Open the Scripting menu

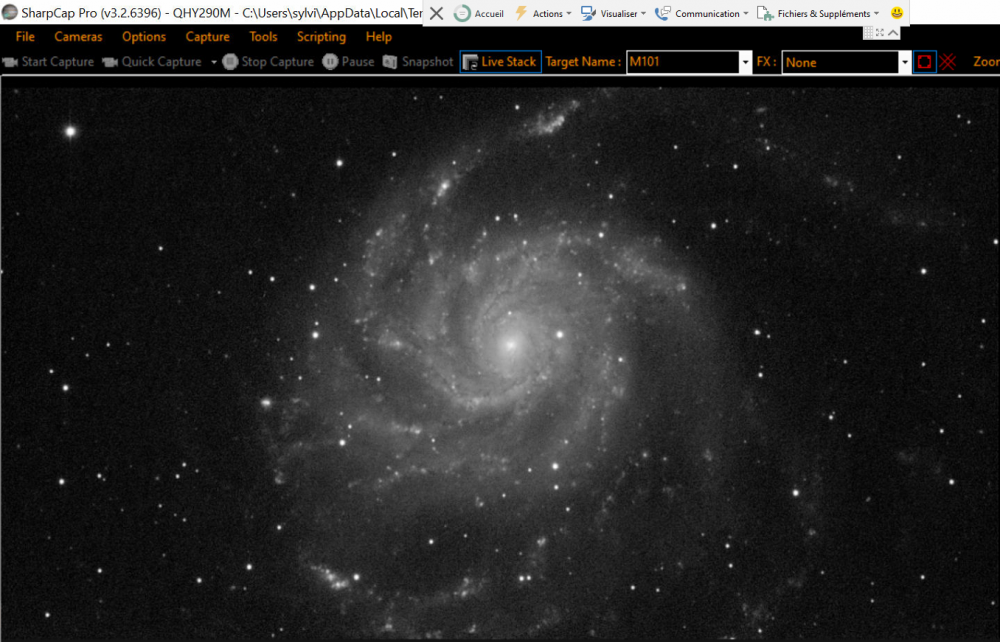click(321, 37)
